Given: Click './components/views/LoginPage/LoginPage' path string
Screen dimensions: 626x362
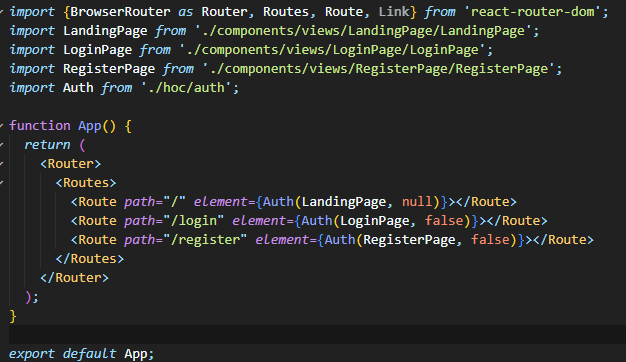Looking at the screenshot, I should coord(333,50).
